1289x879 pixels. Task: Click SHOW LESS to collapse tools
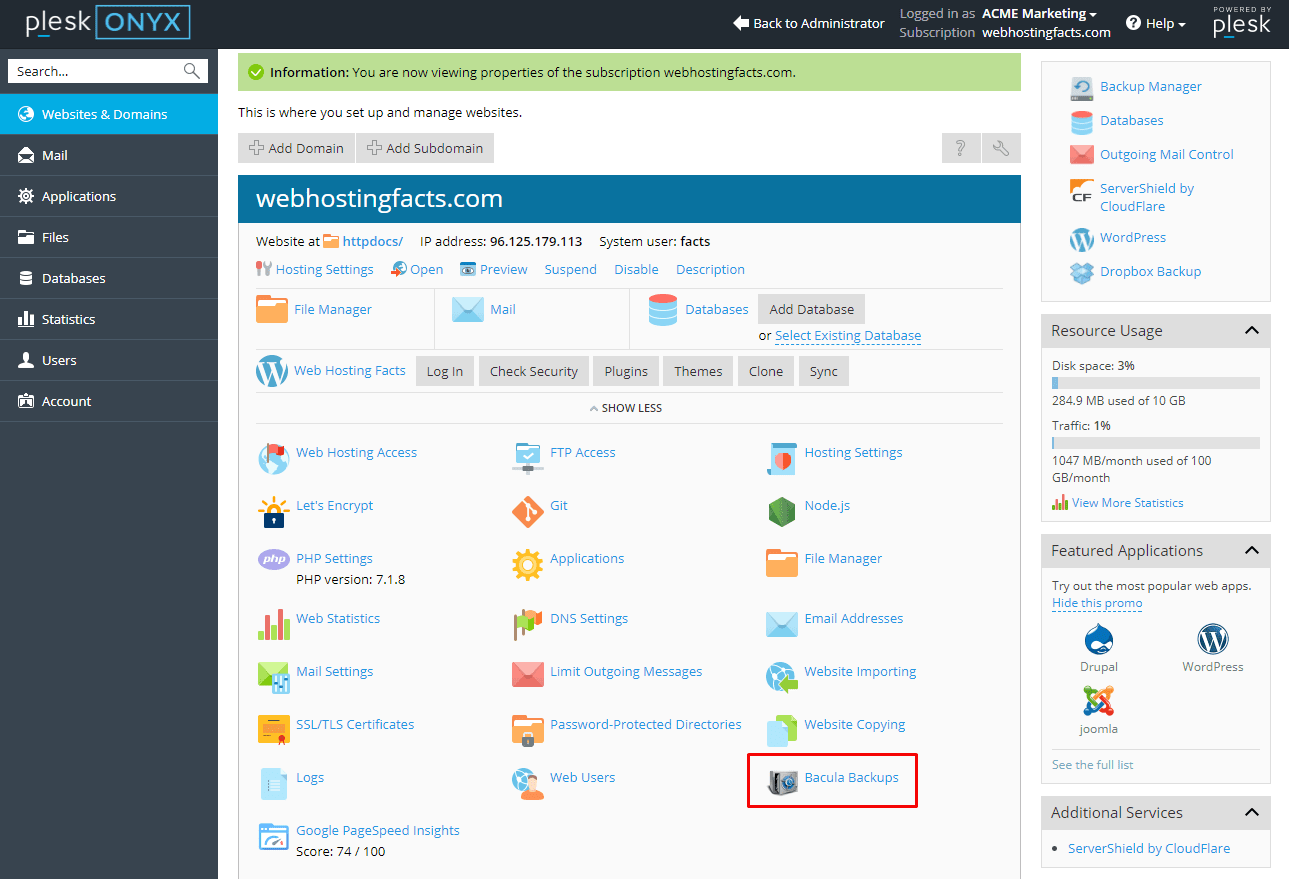pyautogui.click(x=625, y=408)
